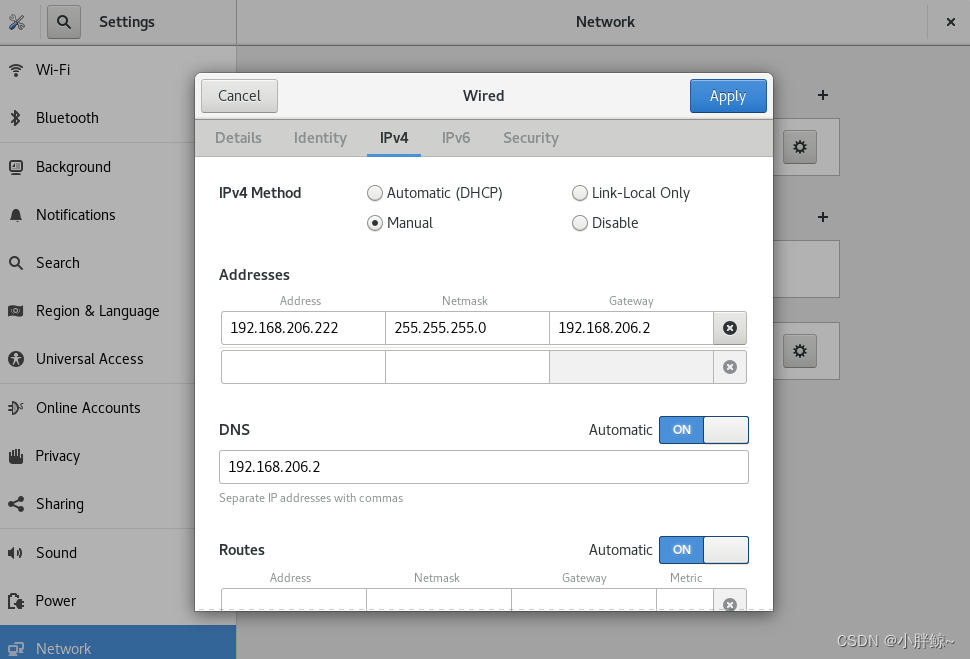Select Automatic (DHCP) IPv4 method
The image size is (970, 659).
(x=435, y=193)
